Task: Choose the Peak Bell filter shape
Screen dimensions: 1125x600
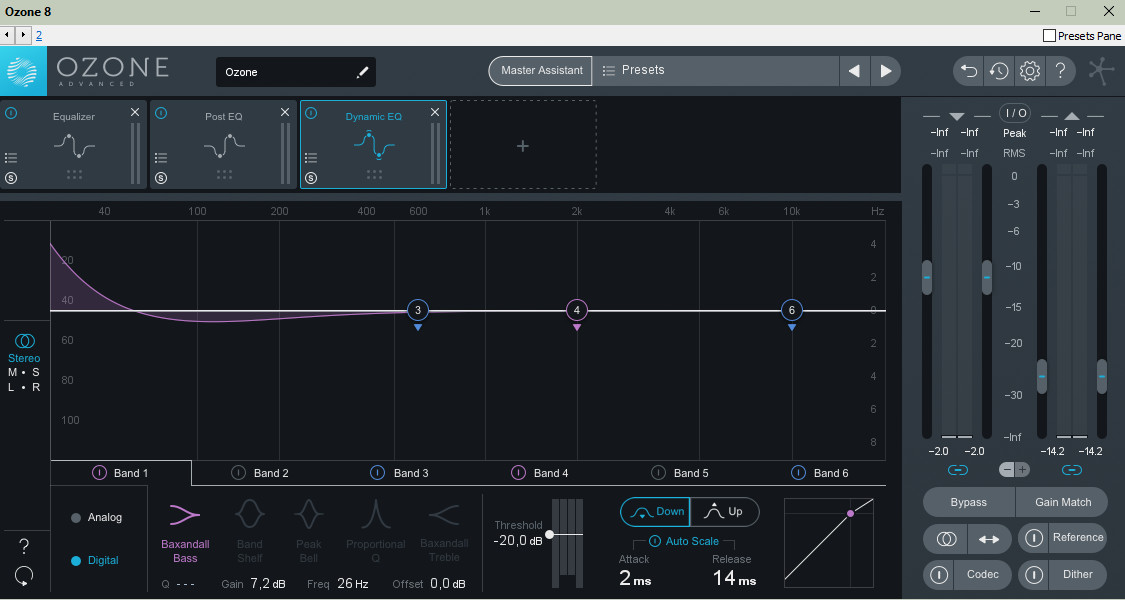Action: pos(309,532)
